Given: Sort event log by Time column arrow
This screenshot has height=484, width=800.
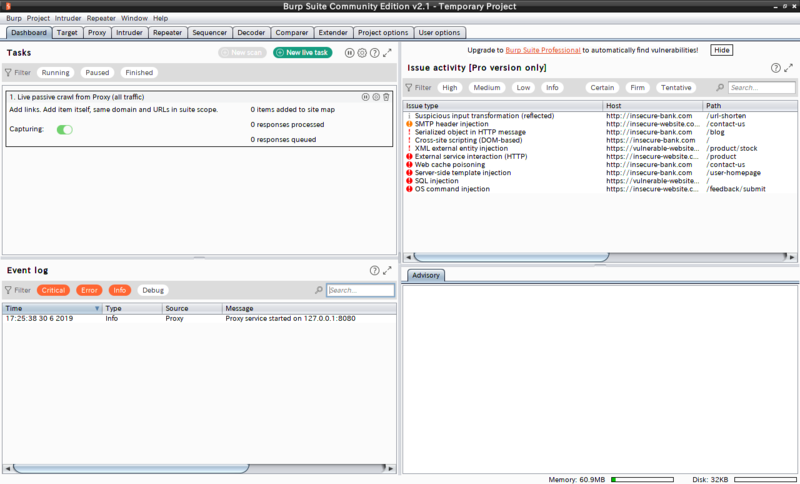Looking at the screenshot, I should 97,309.
